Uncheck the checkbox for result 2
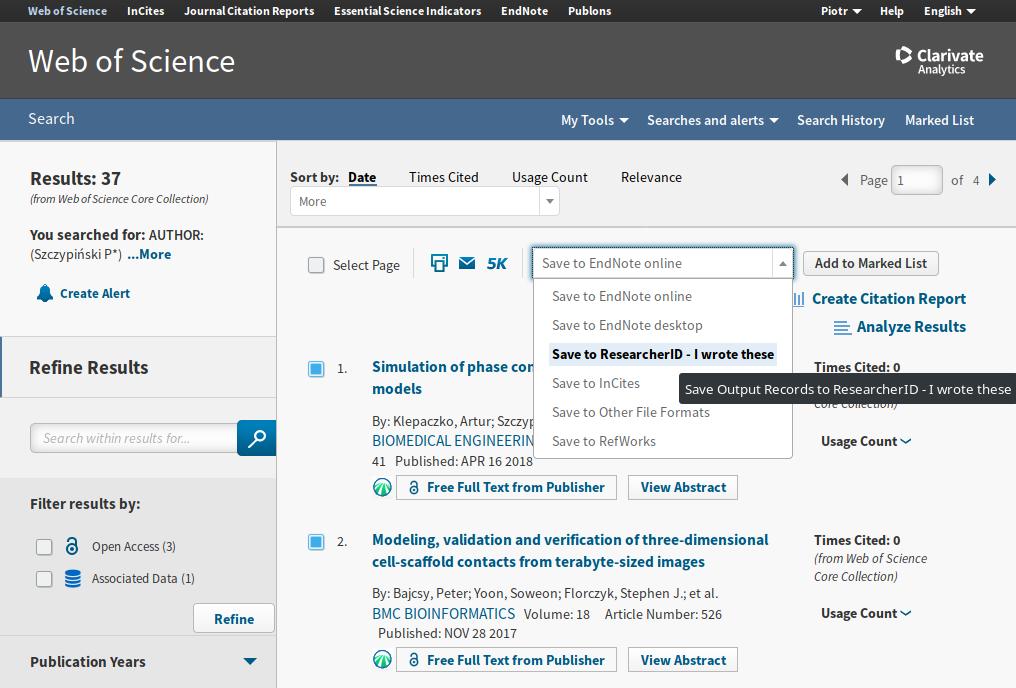The image size is (1016, 688). [316, 542]
